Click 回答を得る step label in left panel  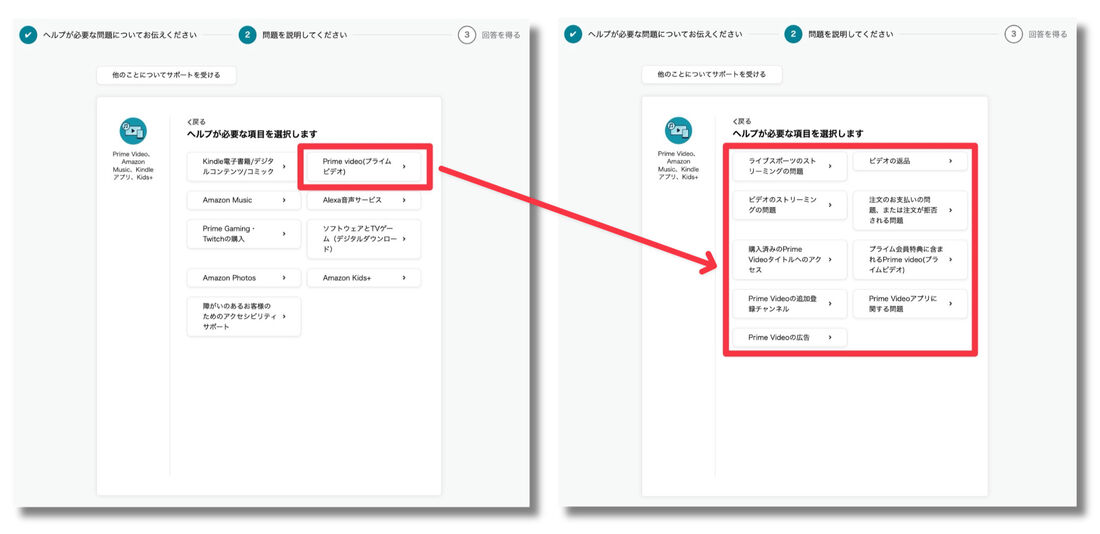[501, 34]
